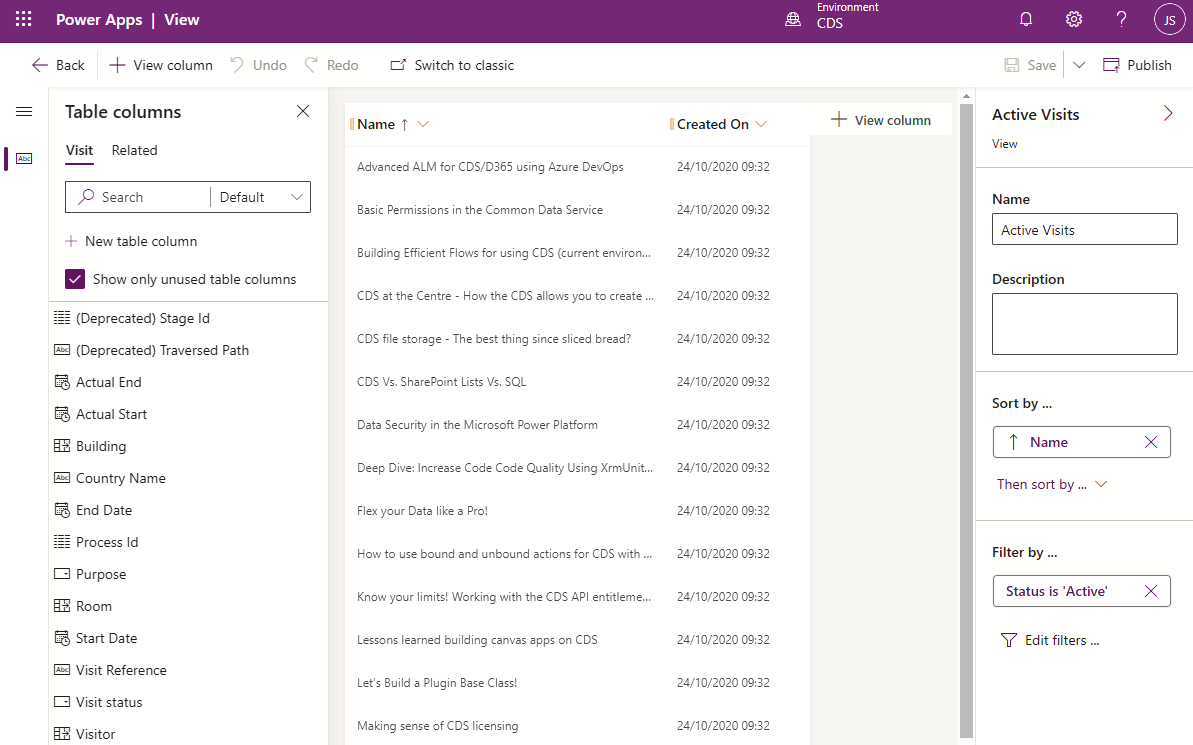Remove the Name sort with its X
Viewport: 1193px width, 745px height.
tap(1151, 442)
